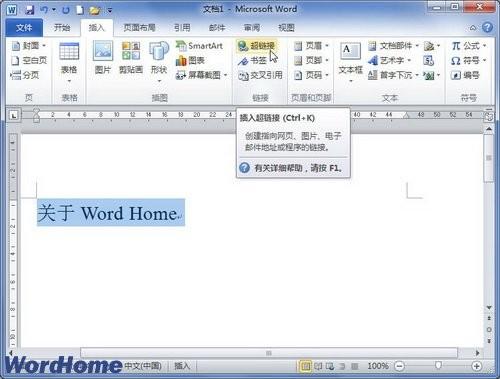This screenshot has width=500, height=379.
Task: Insert a 编号 (Number)
Action: point(465,75)
